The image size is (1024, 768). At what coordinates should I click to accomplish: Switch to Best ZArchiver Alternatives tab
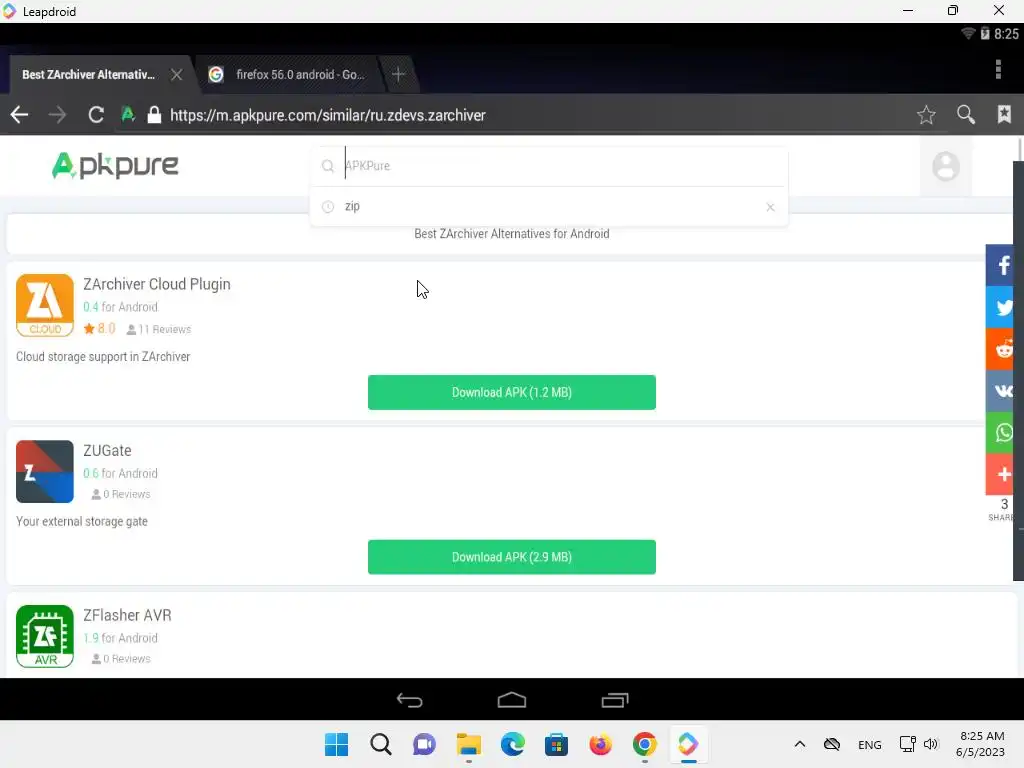(88, 74)
